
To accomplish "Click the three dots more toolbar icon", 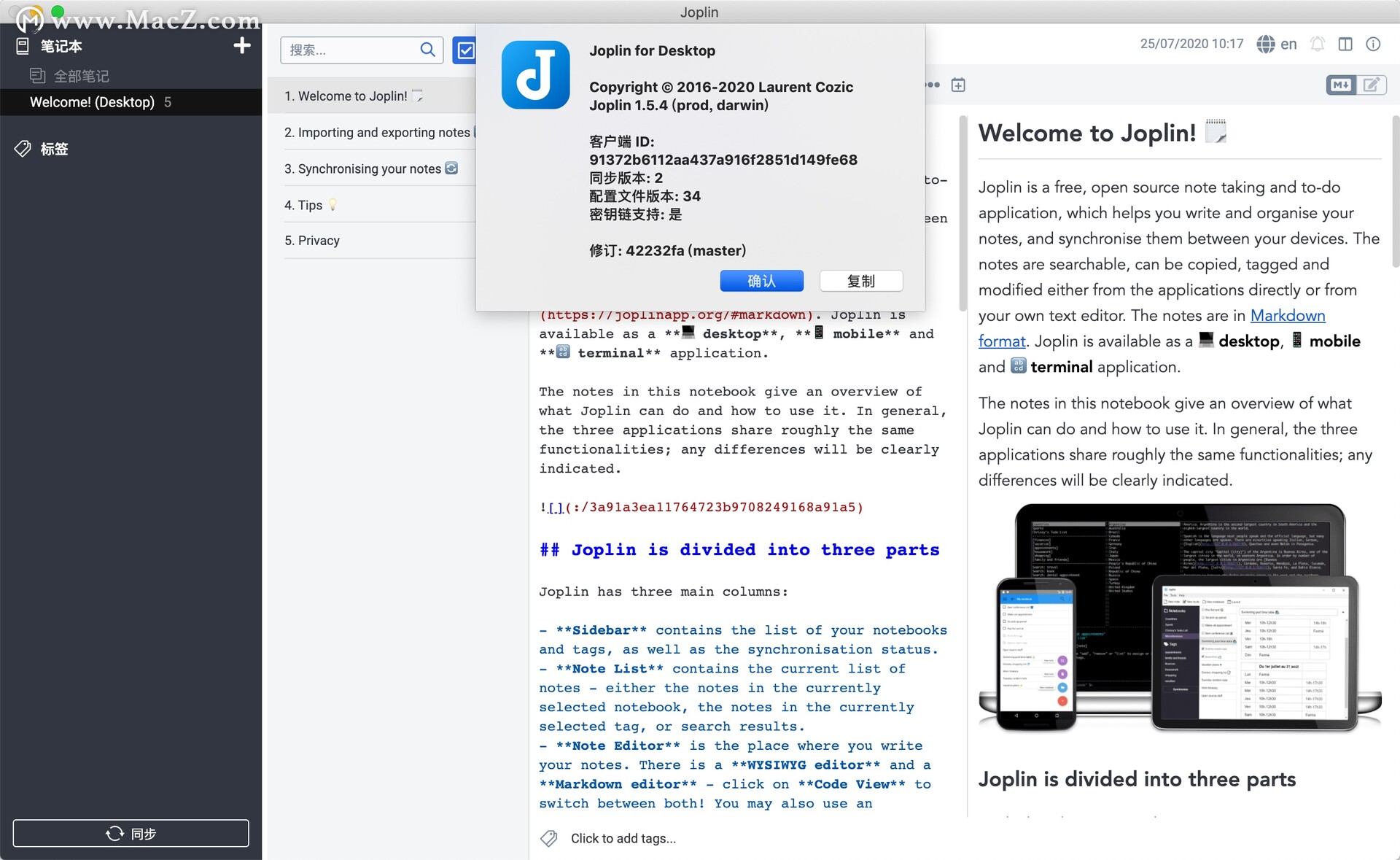I will pyautogui.click(x=933, y=85).
